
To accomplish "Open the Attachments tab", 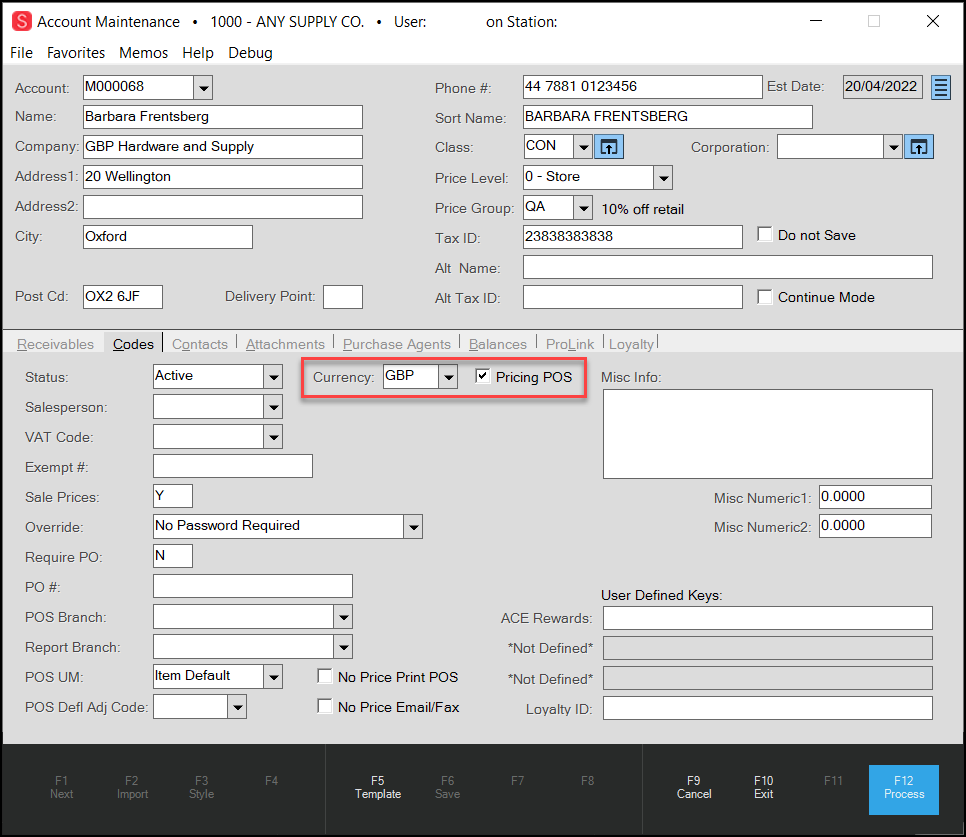I will [x=285, y=344].
